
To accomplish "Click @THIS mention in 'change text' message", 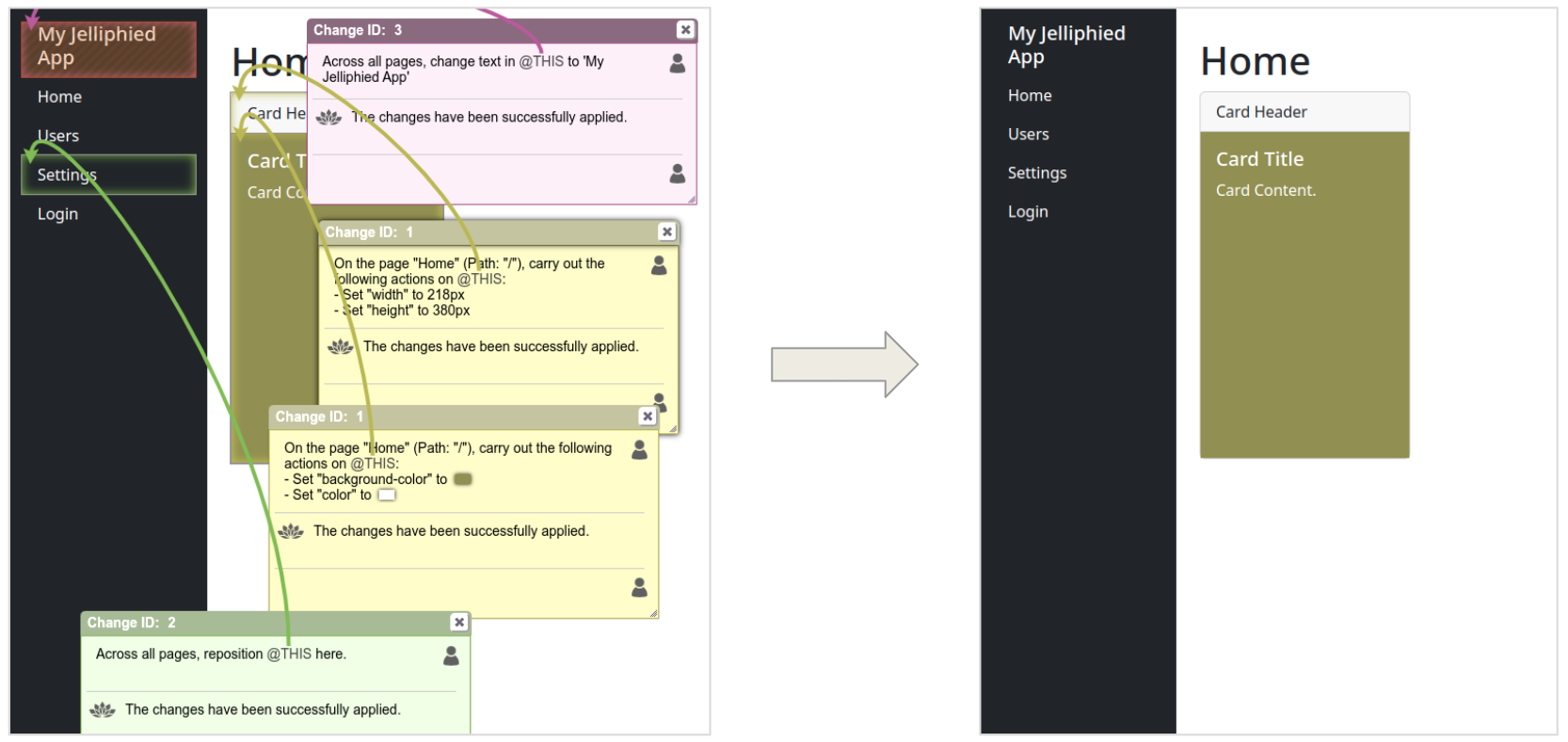I will pos(541,61).
